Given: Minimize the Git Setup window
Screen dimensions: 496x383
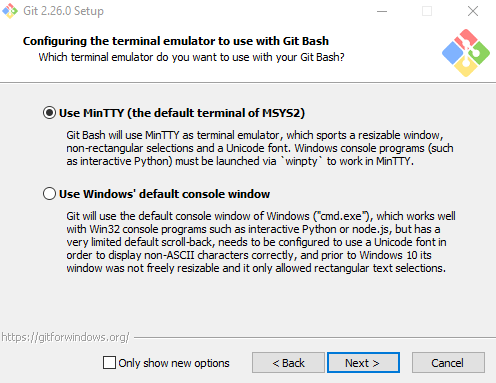Looking at the screenshot, I should 382,11.
